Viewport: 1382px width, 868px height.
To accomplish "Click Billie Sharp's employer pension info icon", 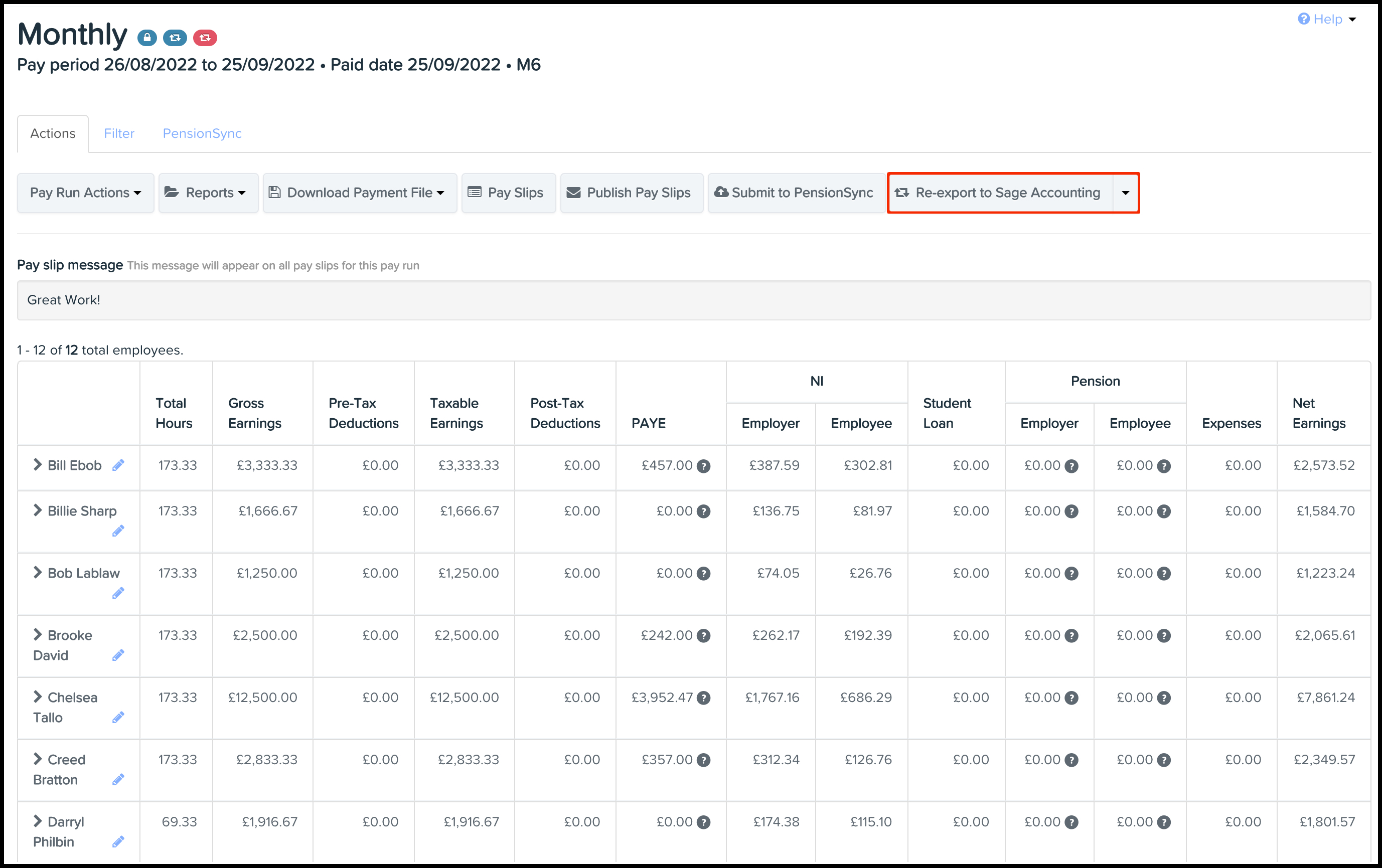I will (x=1072, y=511).
